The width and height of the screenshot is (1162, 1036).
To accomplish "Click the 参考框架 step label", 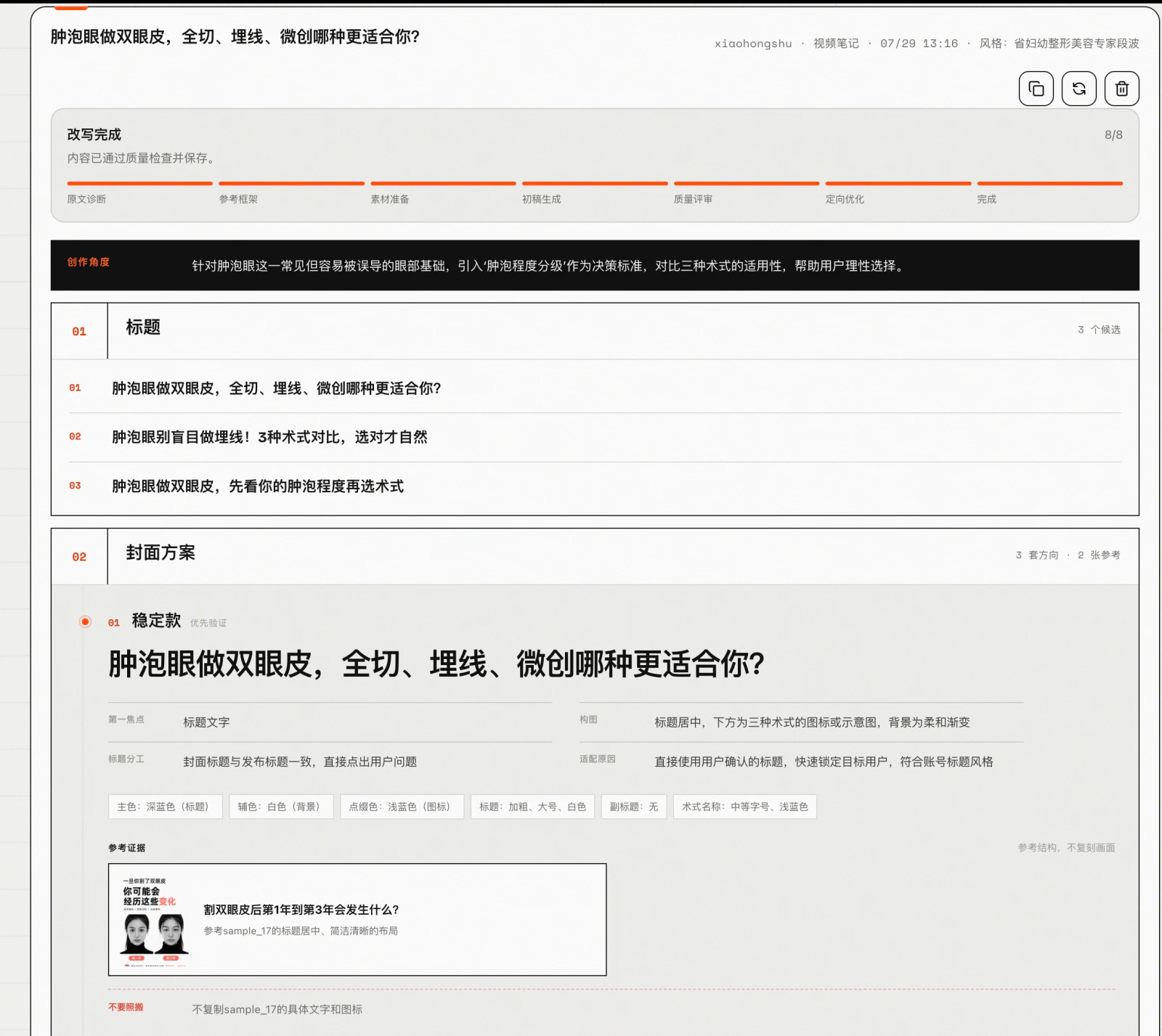I will tap(238, 199).
